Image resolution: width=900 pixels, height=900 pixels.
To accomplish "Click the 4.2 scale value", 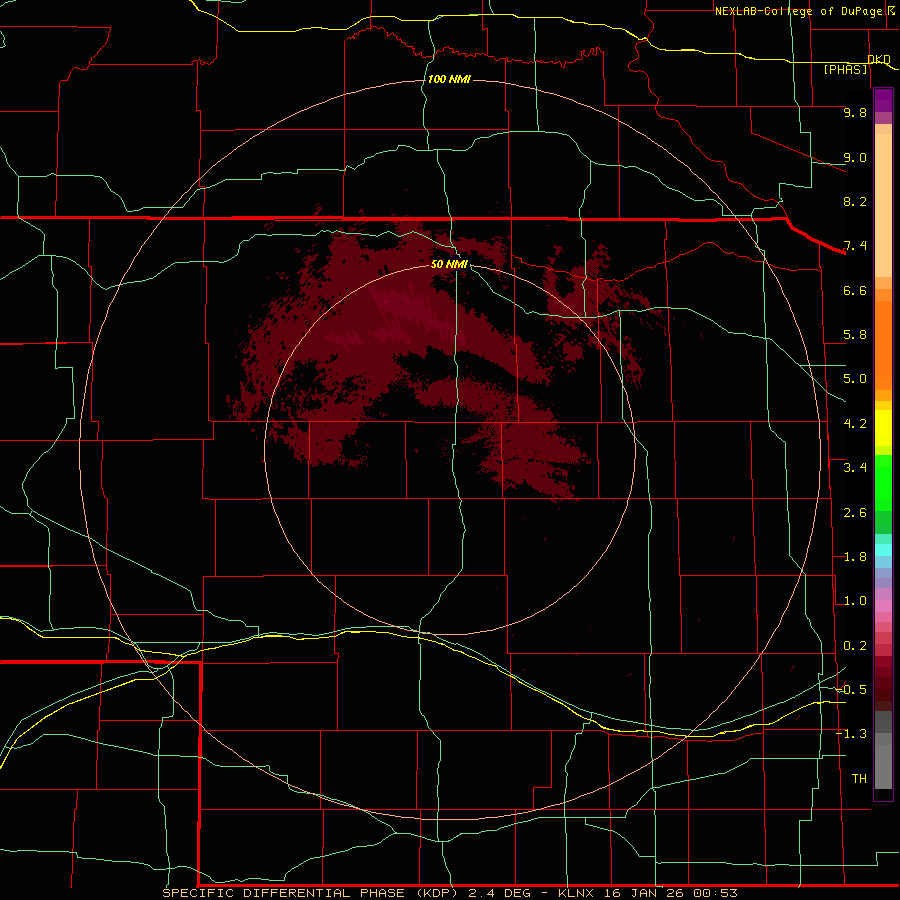I will [855, 424].
